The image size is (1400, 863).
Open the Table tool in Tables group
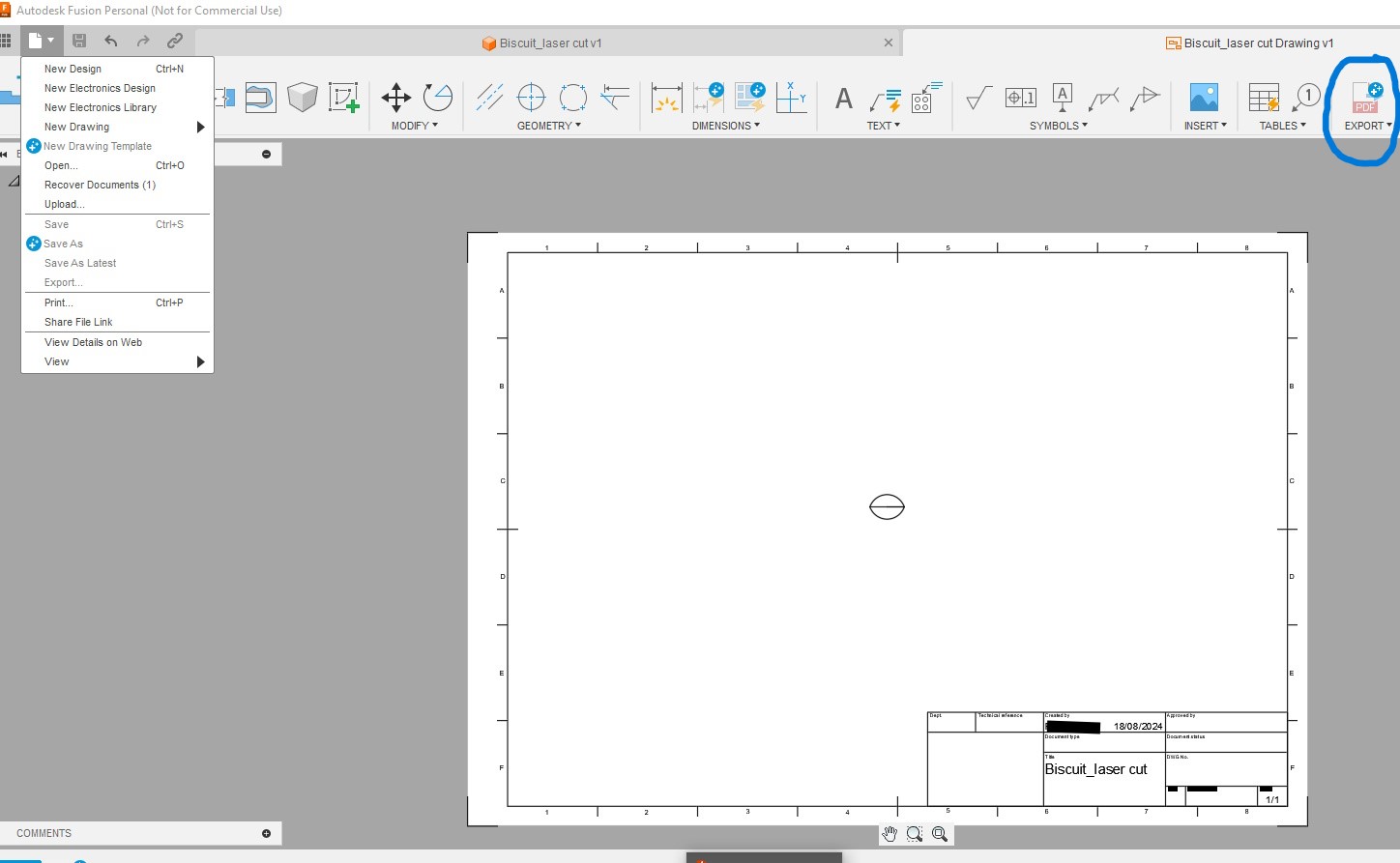pos(1263,97)
